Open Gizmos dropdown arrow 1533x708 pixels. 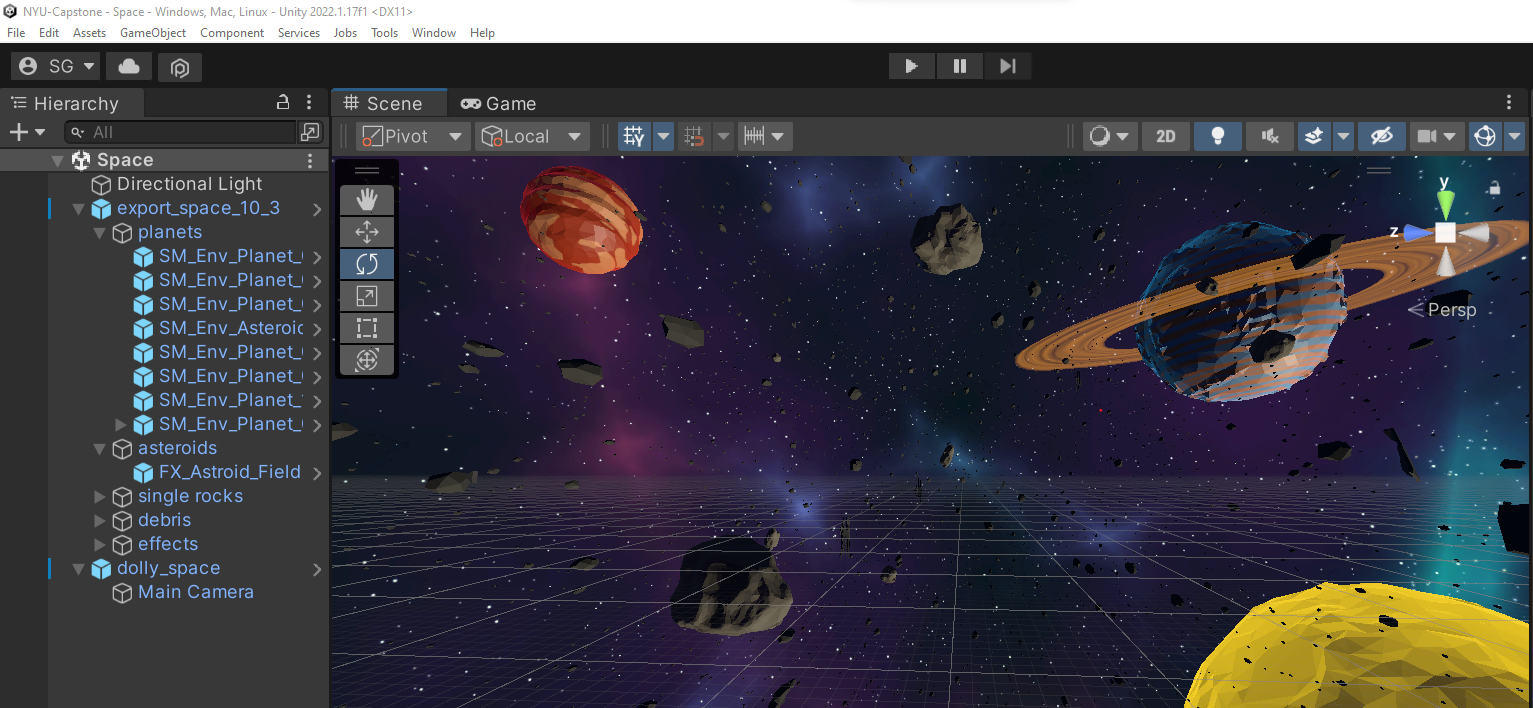[1514, 136]
